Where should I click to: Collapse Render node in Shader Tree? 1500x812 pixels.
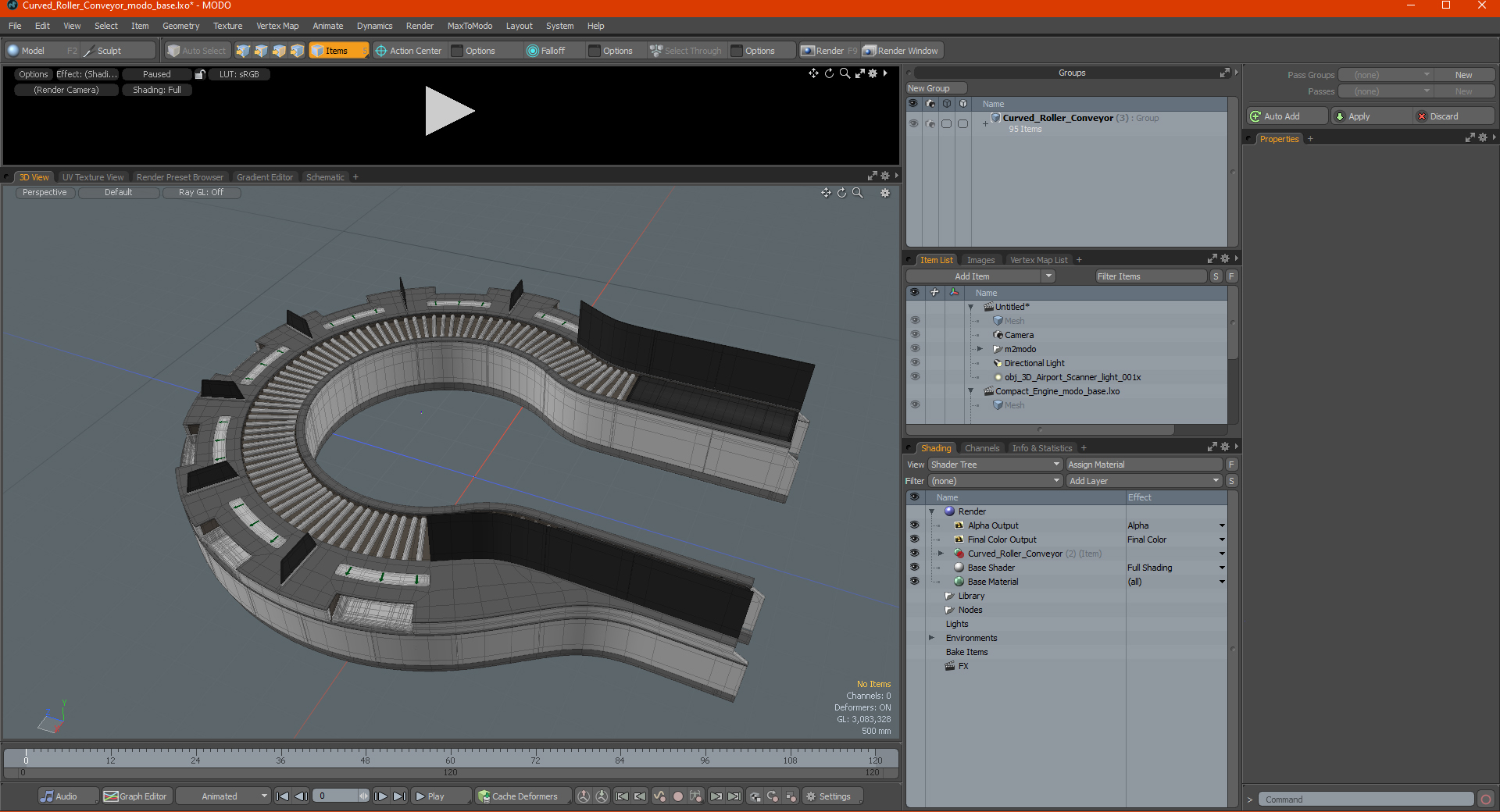(931, 511)
